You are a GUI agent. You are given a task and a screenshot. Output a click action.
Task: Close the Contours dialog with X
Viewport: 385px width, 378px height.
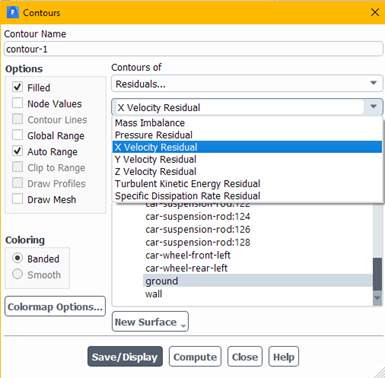(x=375, y=12)
